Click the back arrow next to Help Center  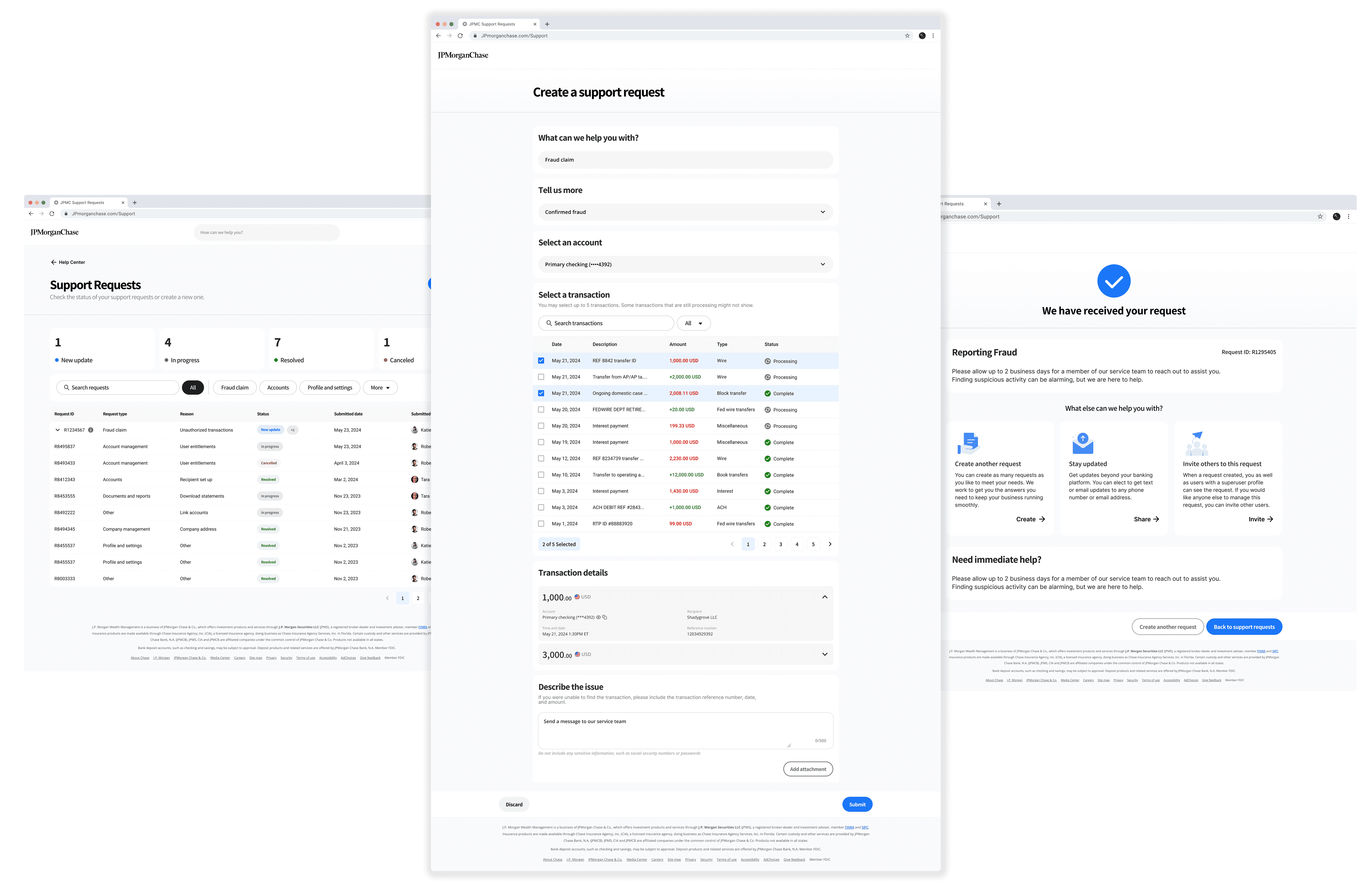click(54, 262)
